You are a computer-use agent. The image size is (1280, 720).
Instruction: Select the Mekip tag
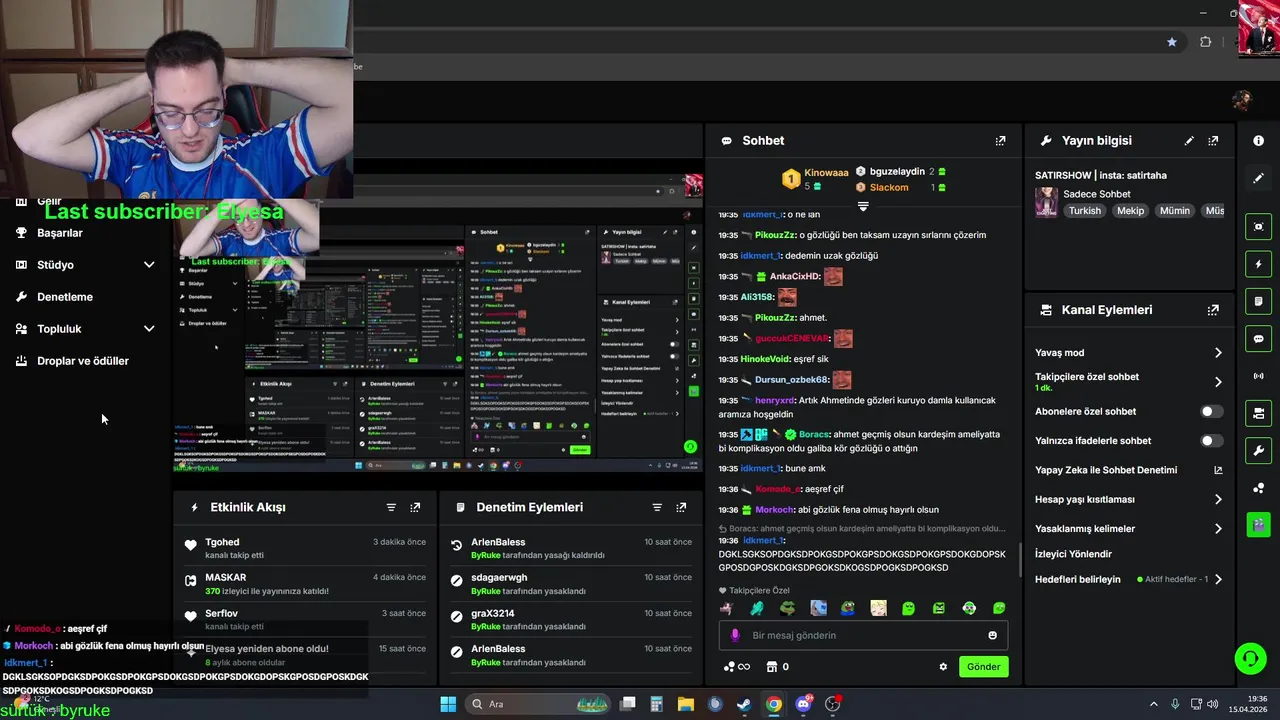(1131, 211)
